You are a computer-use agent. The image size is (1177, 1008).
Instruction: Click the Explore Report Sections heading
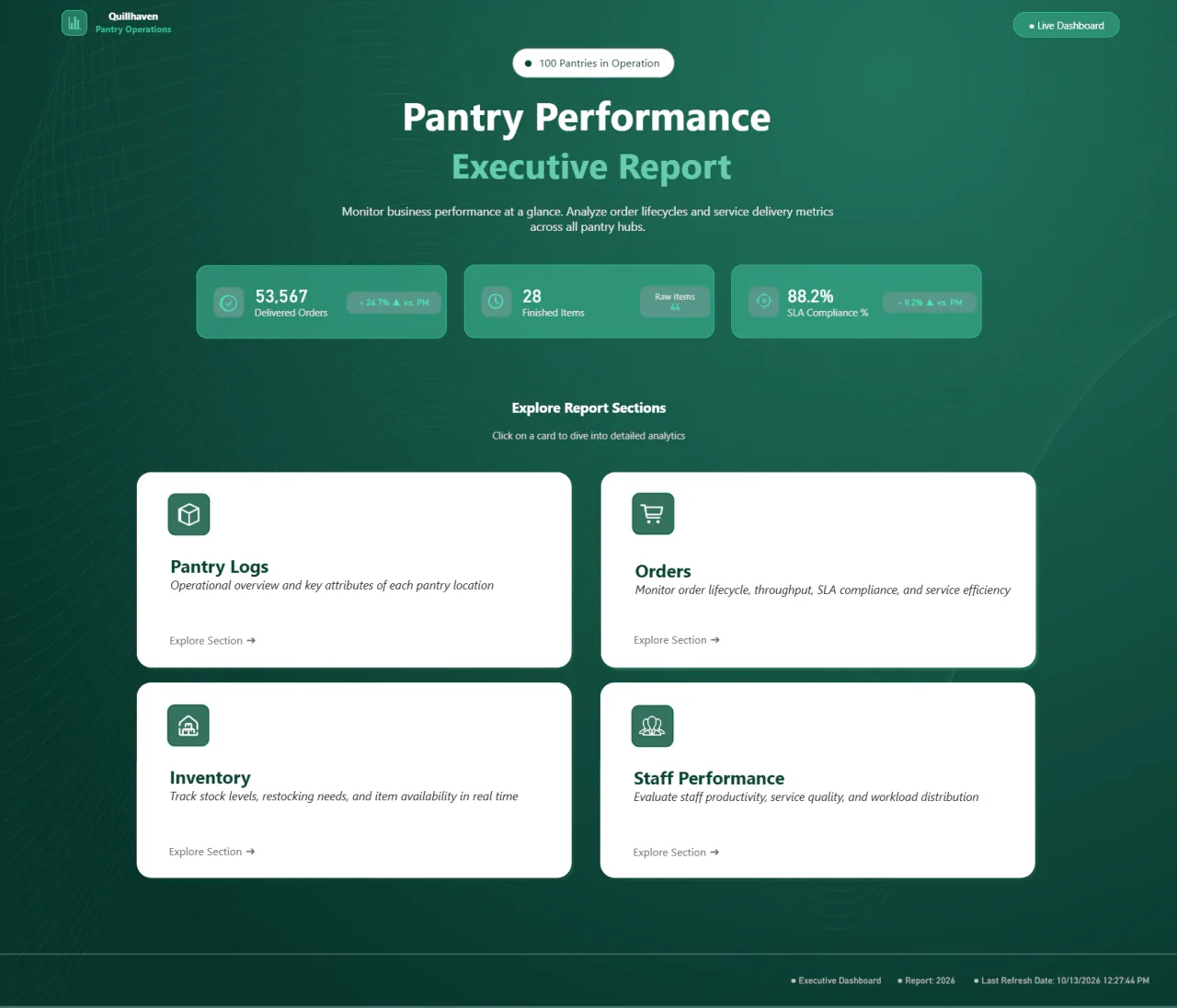588,408
